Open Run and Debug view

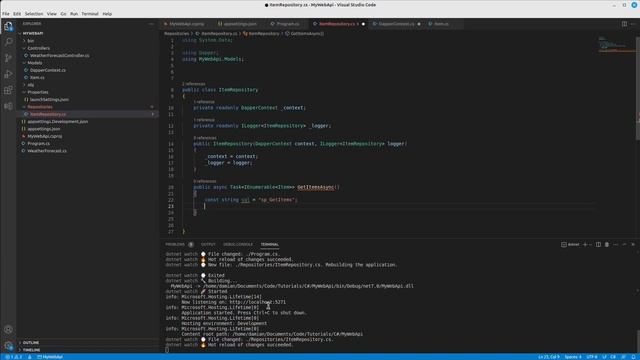[8, 74]
